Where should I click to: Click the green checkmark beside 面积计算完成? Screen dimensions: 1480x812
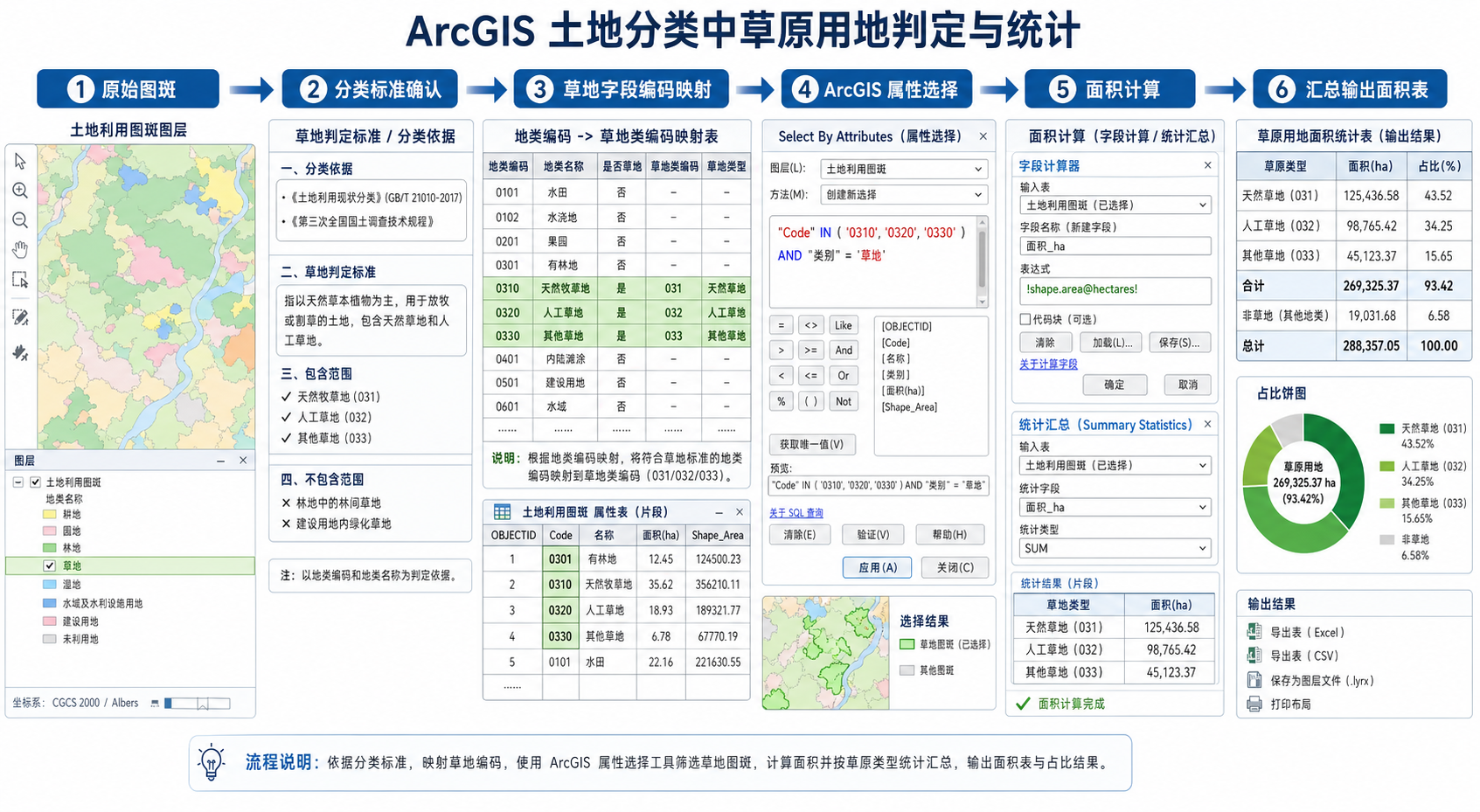1023,704
